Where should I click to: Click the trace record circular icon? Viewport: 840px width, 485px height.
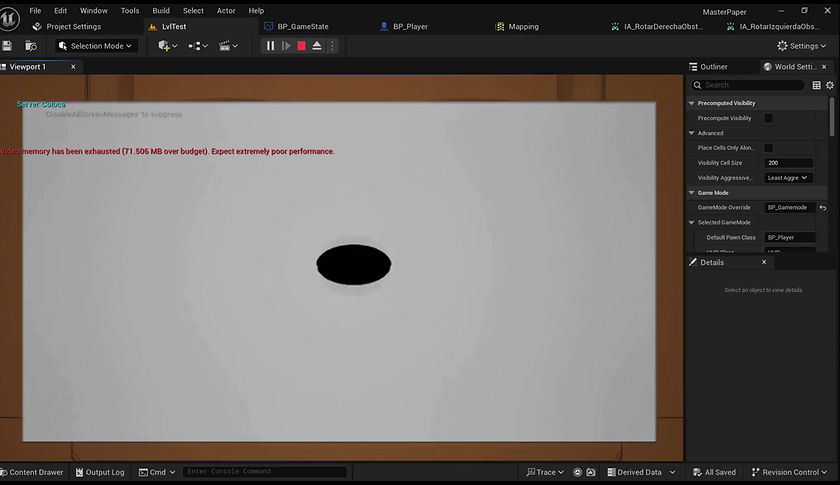tap(578, 472)
